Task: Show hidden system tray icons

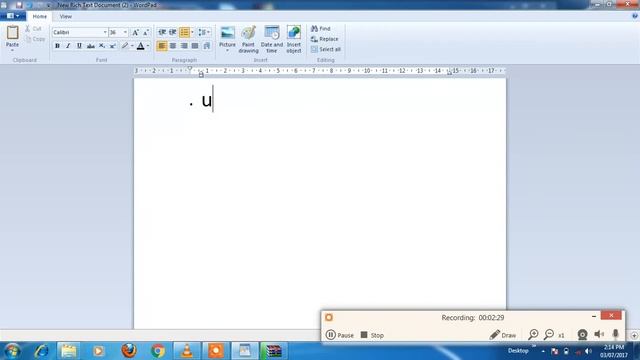Action: pyautogui.click(x=543, y=351)
